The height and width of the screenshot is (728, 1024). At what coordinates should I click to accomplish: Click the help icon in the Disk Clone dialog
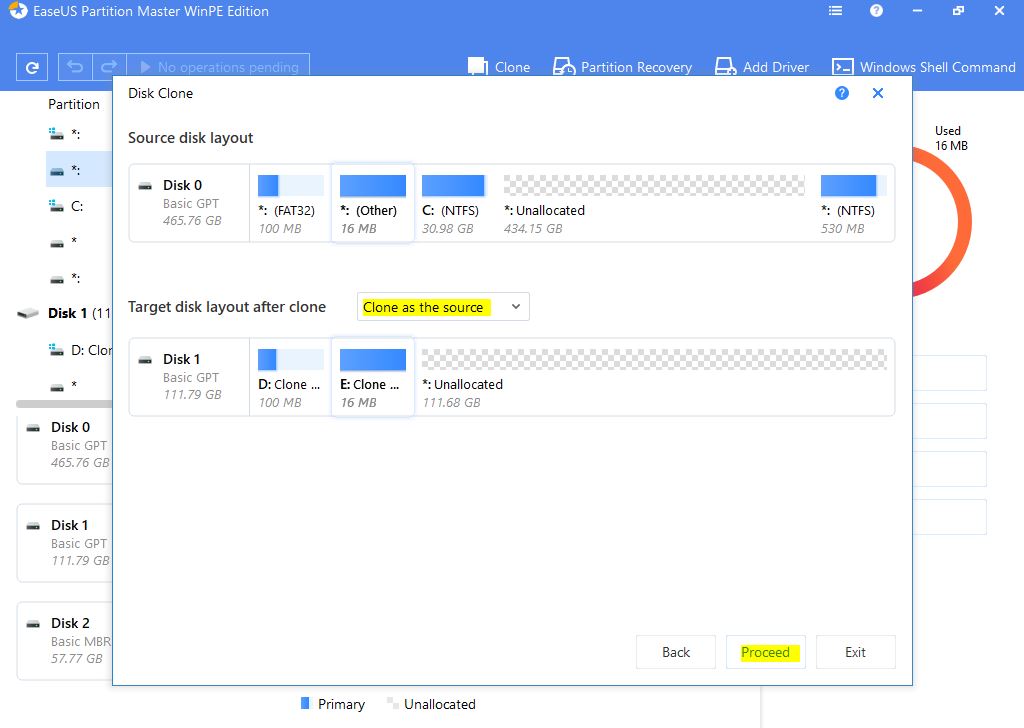(x=842, y=93)
